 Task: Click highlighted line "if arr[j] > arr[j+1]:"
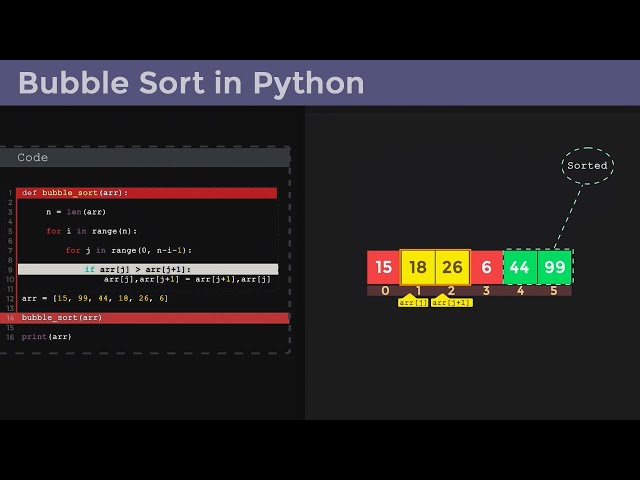point(148,269)
